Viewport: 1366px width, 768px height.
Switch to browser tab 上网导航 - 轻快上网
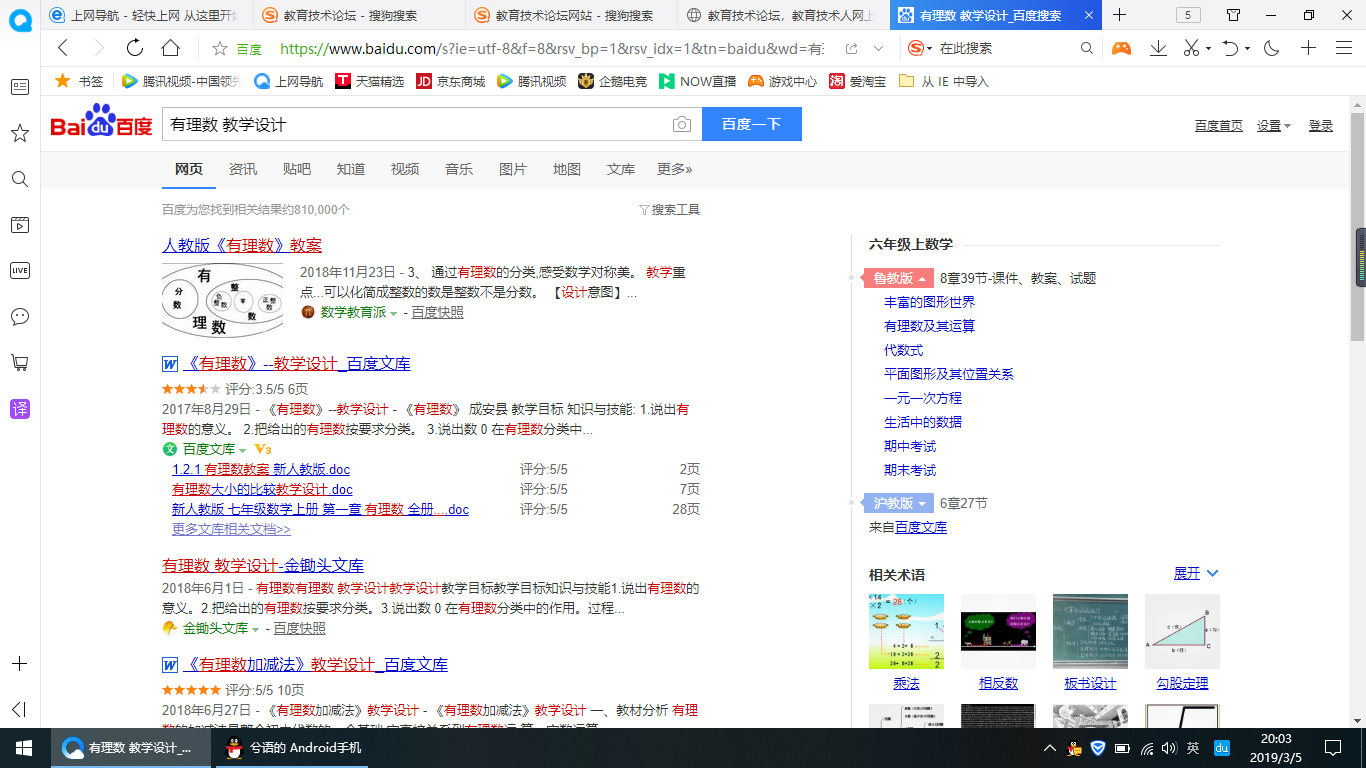[144, 15]
